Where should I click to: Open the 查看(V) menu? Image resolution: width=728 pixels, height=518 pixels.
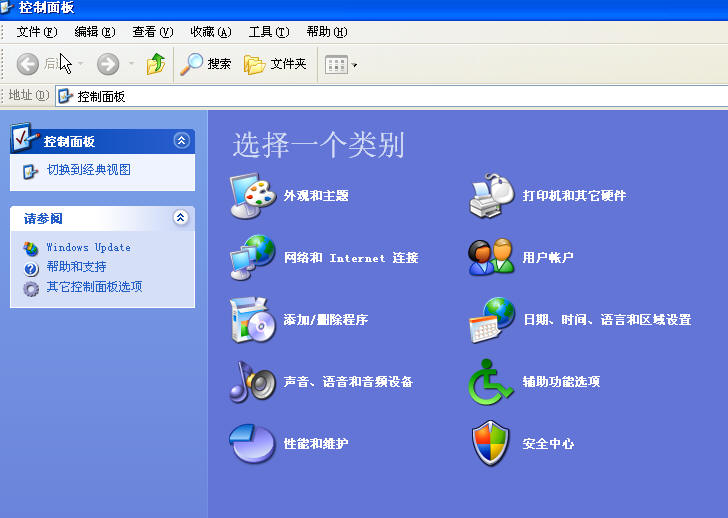pyautogui.click(x=153, y=32)
